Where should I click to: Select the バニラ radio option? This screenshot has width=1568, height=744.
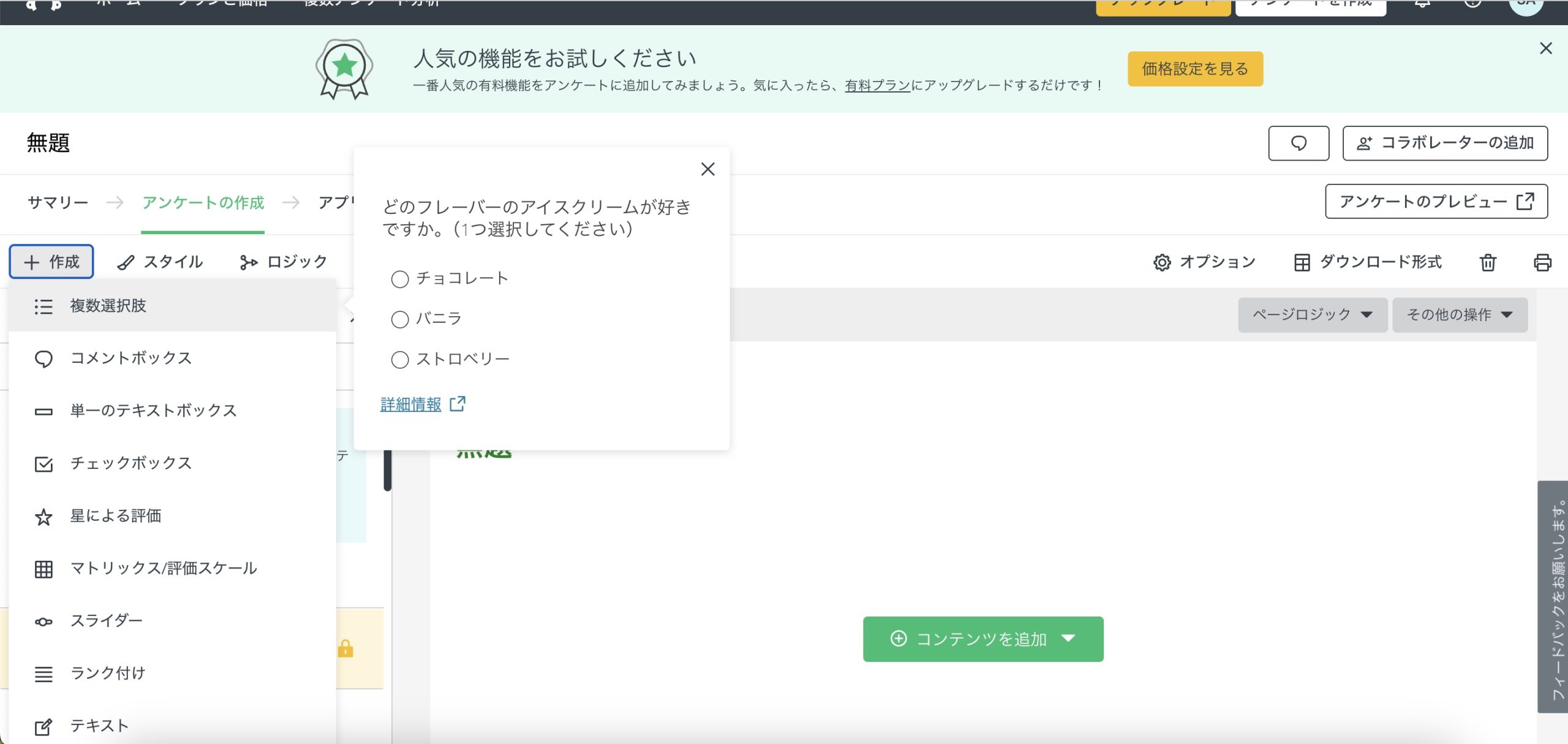(x=400, y=319)
